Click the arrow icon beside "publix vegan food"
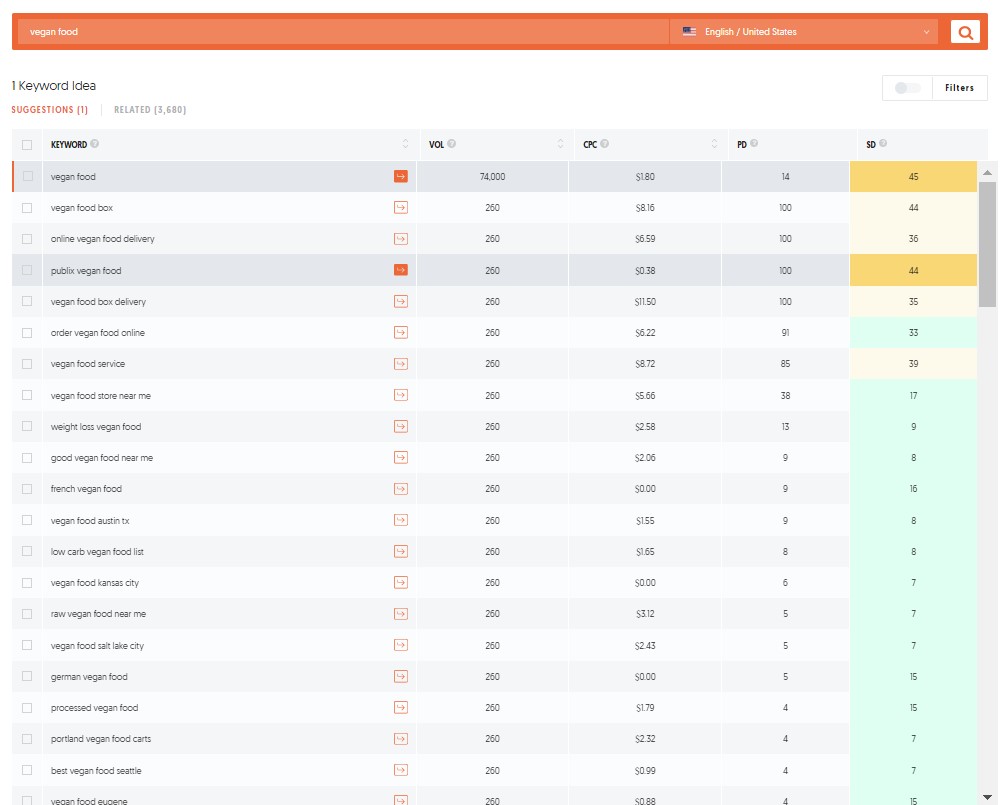Image resolution: width=1004 pixels, height=805 pixels. pos(400,269)
